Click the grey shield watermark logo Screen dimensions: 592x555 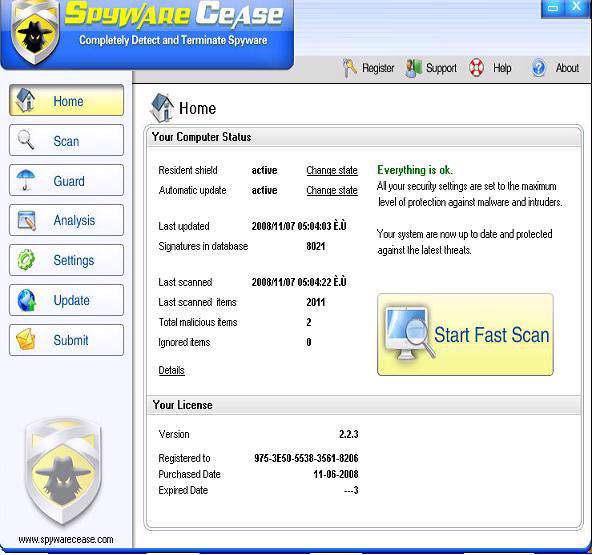63,472
